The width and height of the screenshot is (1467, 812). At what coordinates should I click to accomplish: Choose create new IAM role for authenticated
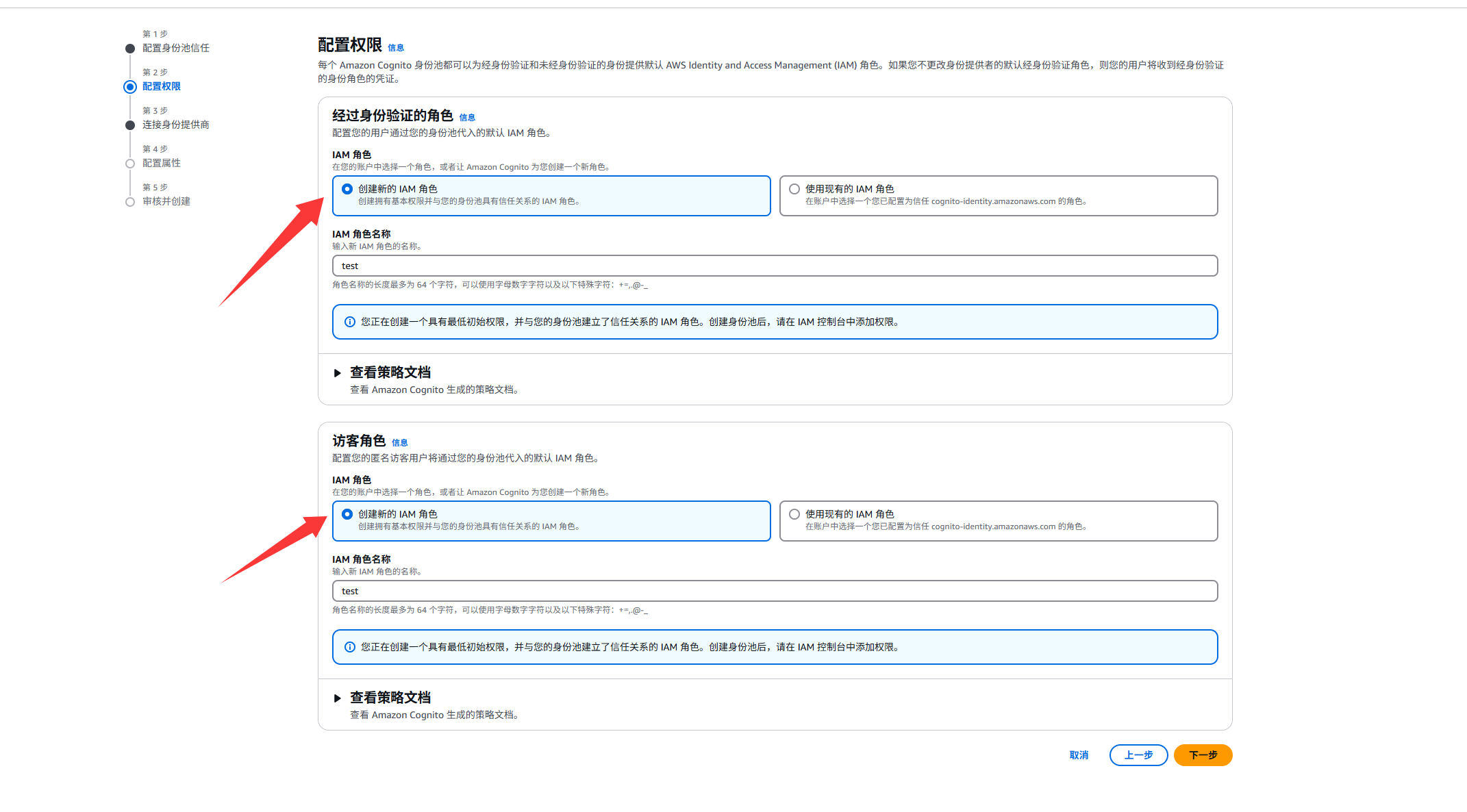[347, 189]
